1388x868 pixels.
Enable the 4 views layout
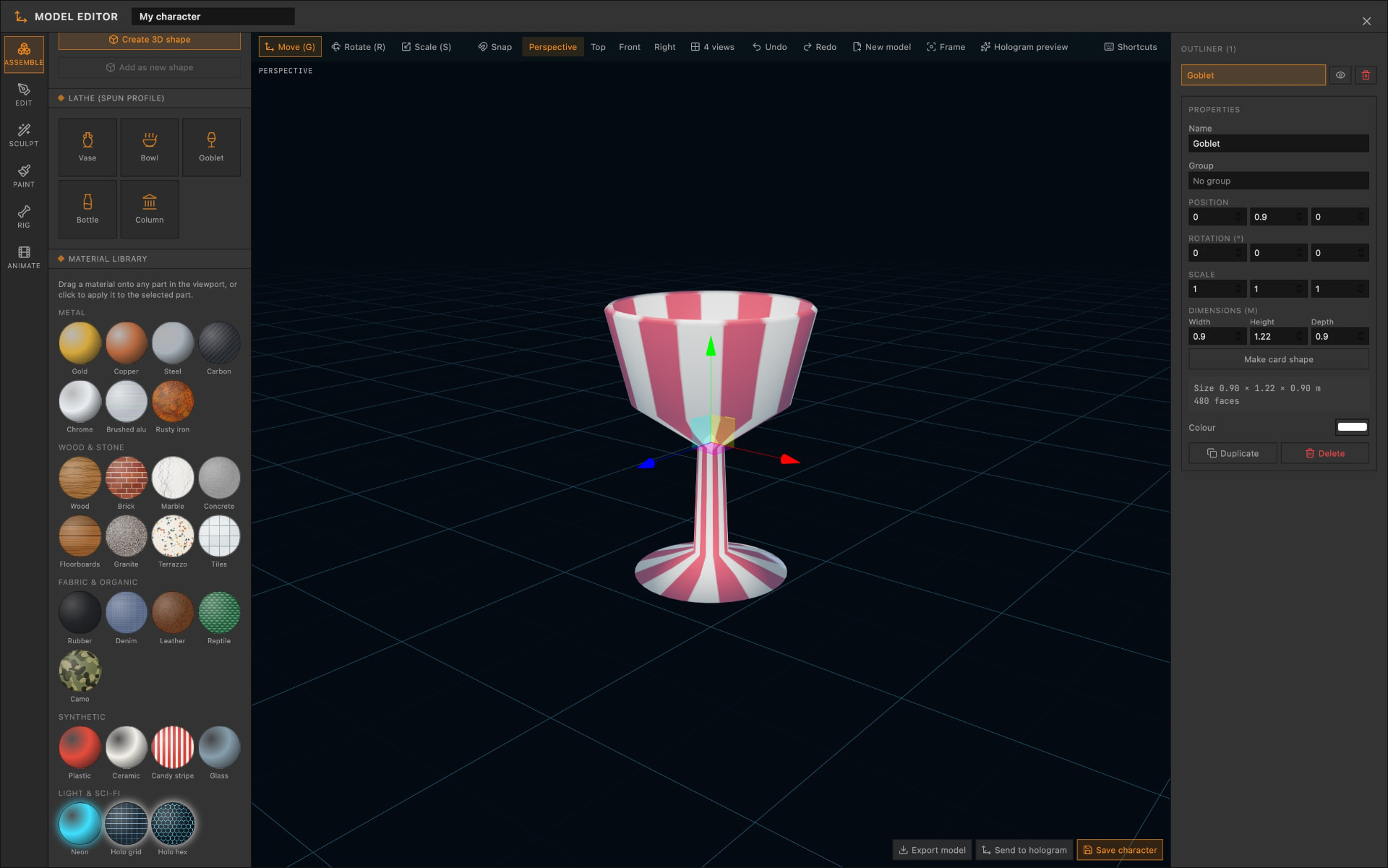[713, 47]
